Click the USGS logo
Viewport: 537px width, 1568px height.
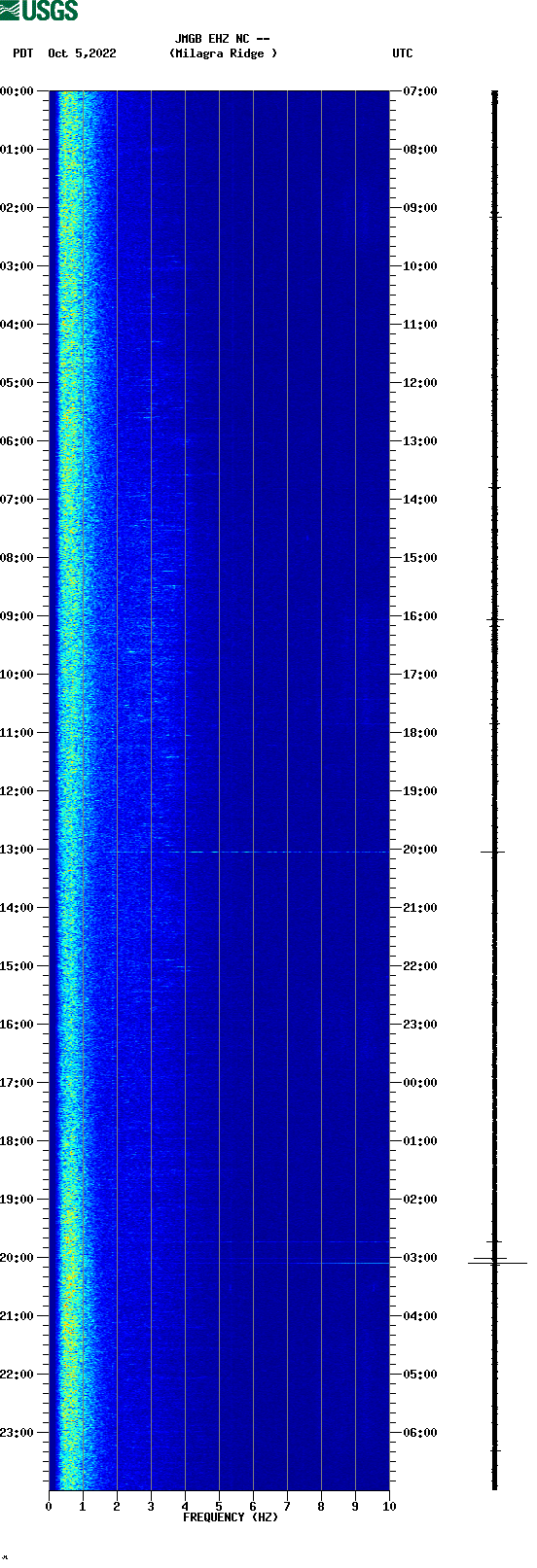pos(39,11)
